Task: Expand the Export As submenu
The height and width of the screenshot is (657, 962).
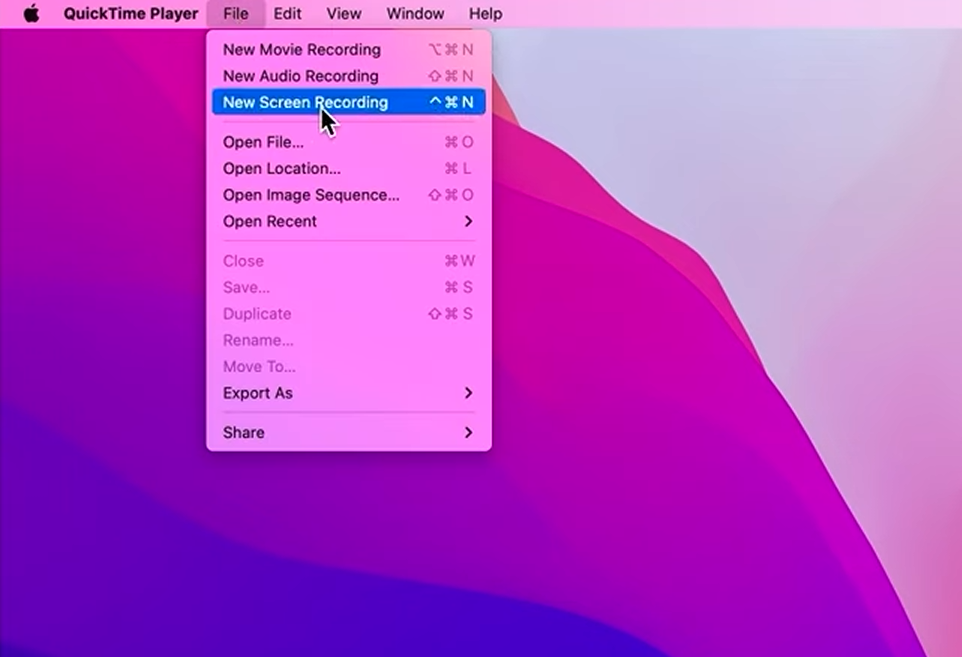Action: (258, 393)
